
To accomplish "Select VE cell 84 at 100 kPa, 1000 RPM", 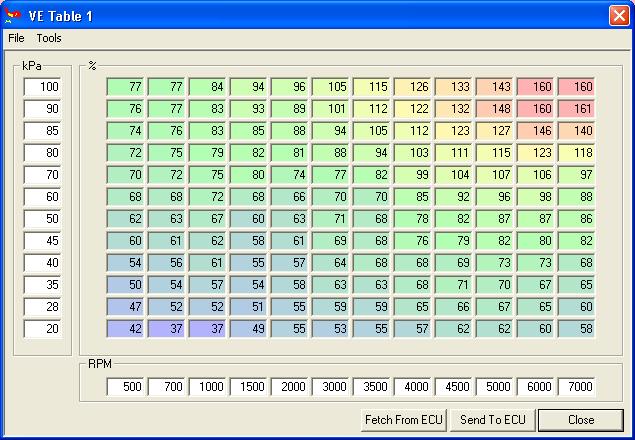I will tap(207, 87).
